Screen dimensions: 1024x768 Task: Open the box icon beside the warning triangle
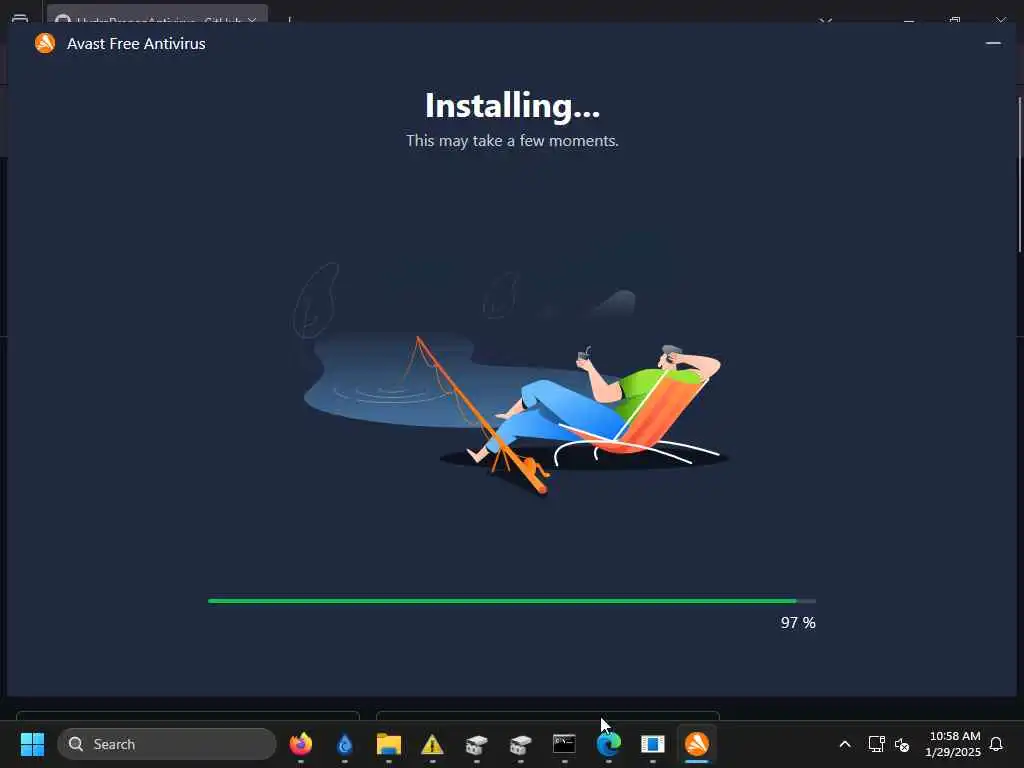pyautogui.click(x=476, y=744)
